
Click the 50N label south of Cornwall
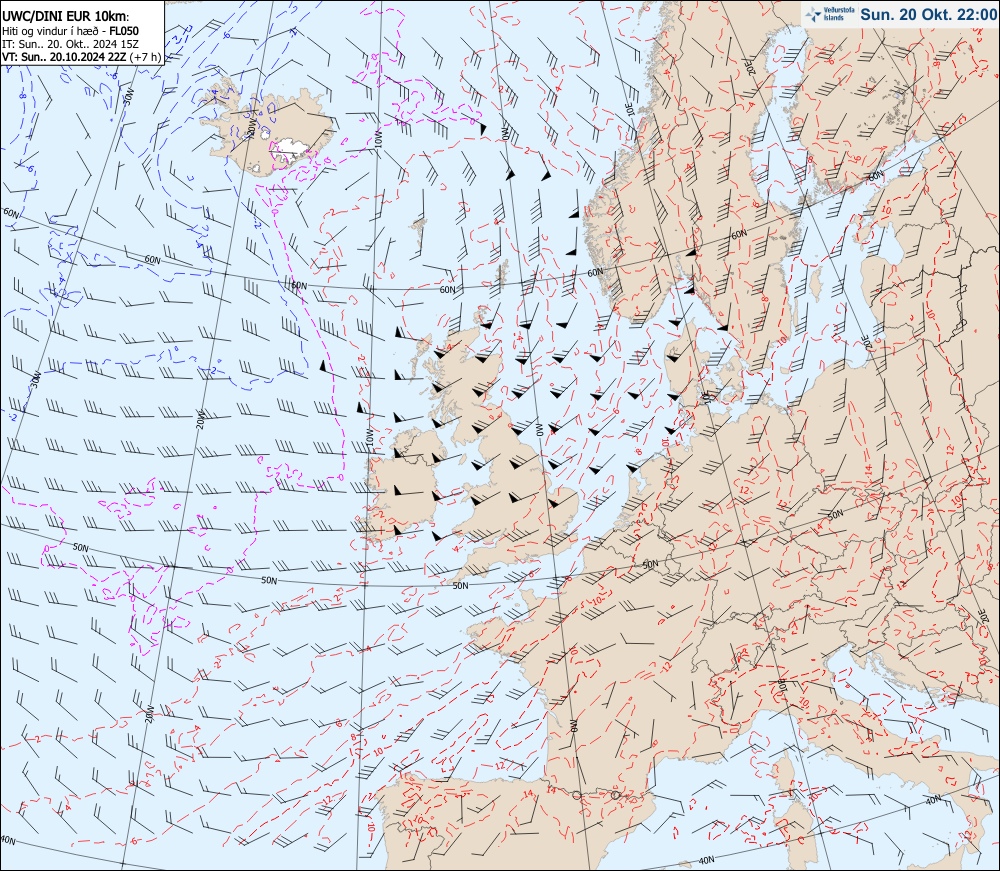[x=460, y=585]
